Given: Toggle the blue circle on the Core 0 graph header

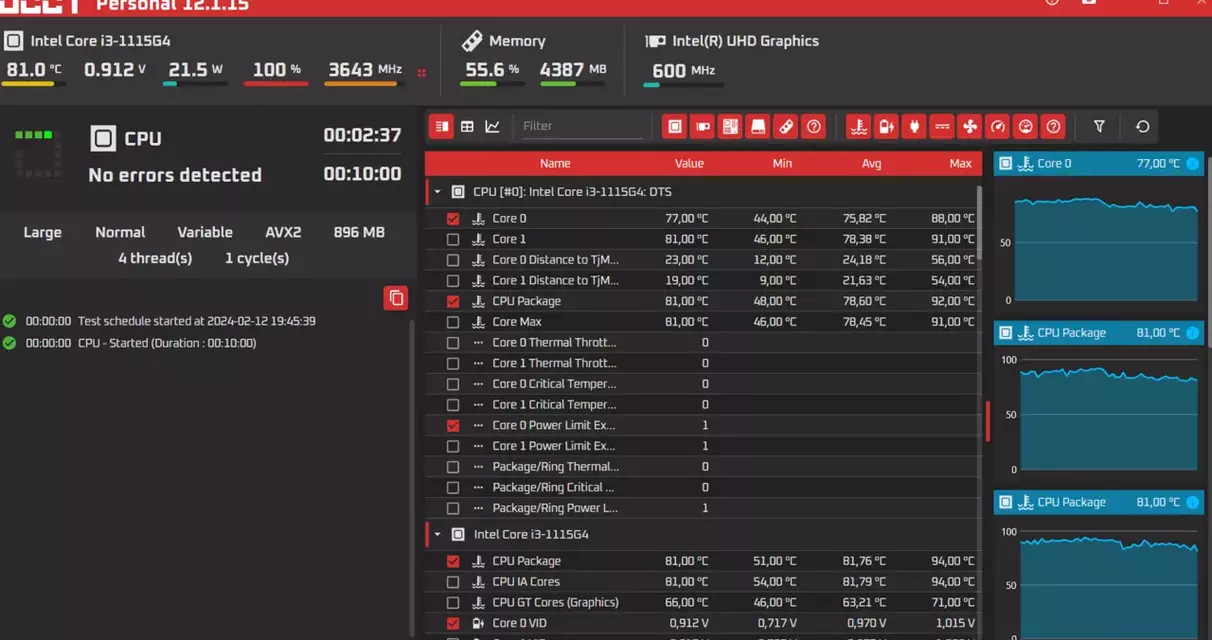Looking at the screenshot, I should click(x=1192, y=163).
